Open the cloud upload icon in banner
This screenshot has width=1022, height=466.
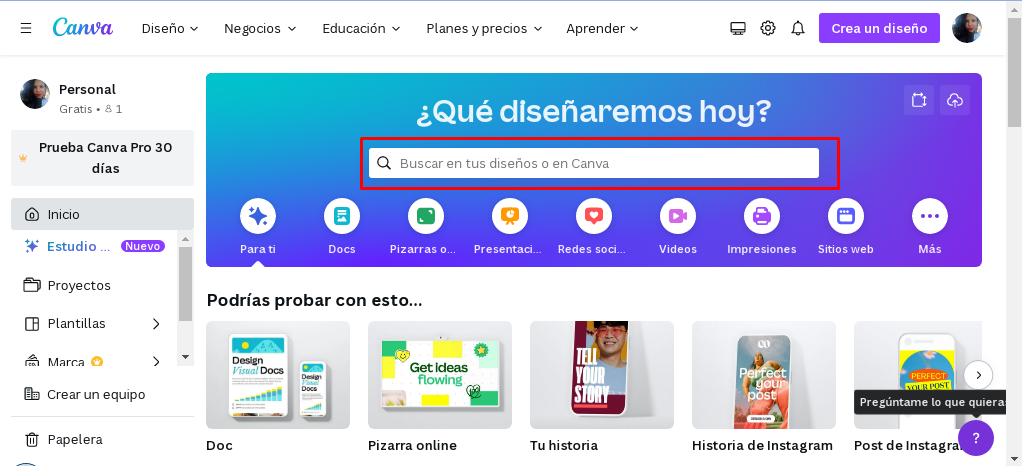955,100
